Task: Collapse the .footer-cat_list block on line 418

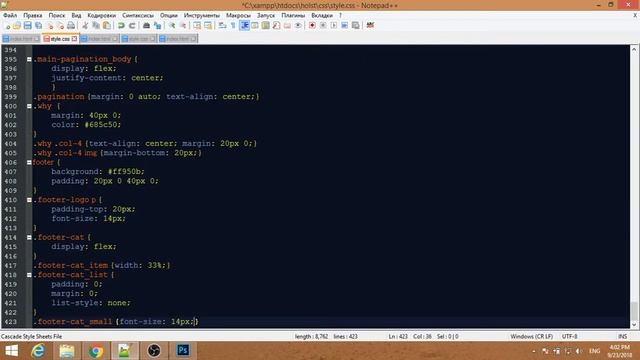Action: pos(29,275)
